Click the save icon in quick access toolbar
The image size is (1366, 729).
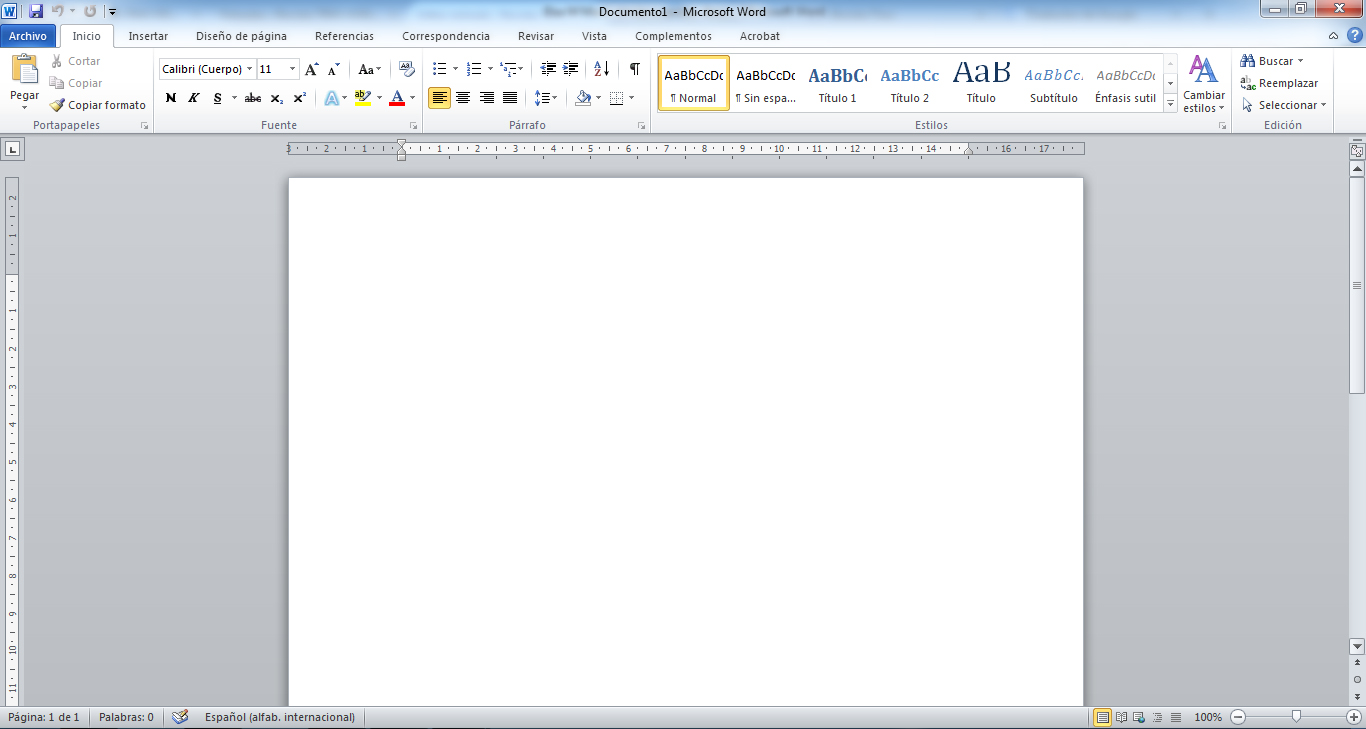[36, 11]
